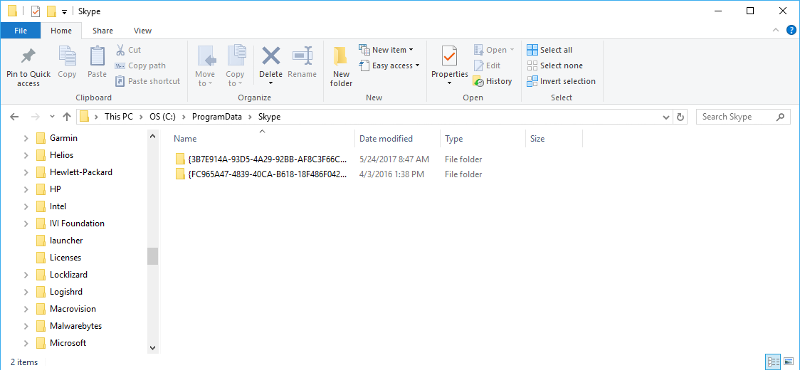Click Select none
Viewport: 800px width, 370px height.
555,65
